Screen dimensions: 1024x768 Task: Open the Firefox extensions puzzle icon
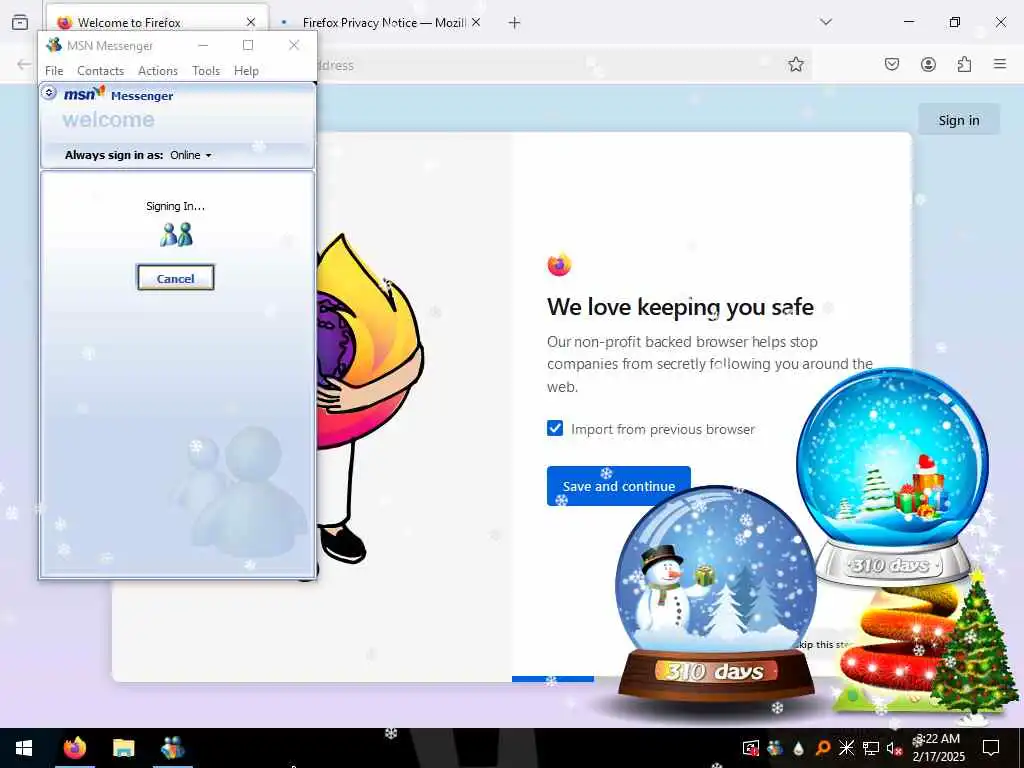(964, 64)
